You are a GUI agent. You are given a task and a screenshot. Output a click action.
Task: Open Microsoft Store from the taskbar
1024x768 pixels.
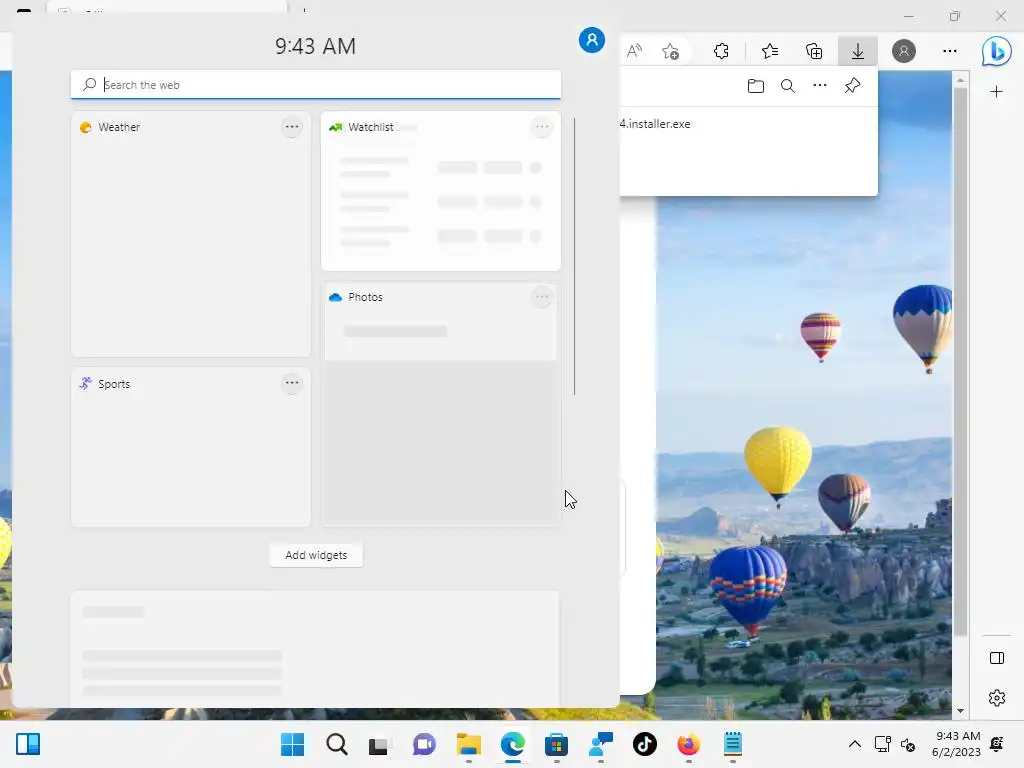click(x=556, y=744)
